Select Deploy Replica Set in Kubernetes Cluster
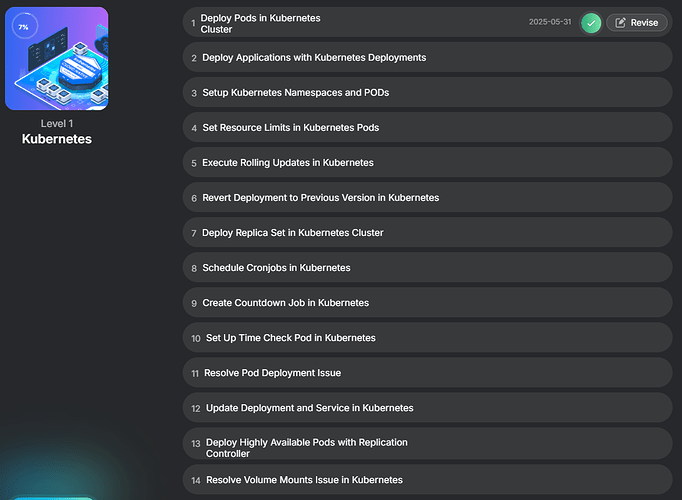682x500 pixels. tap(292, 233)
